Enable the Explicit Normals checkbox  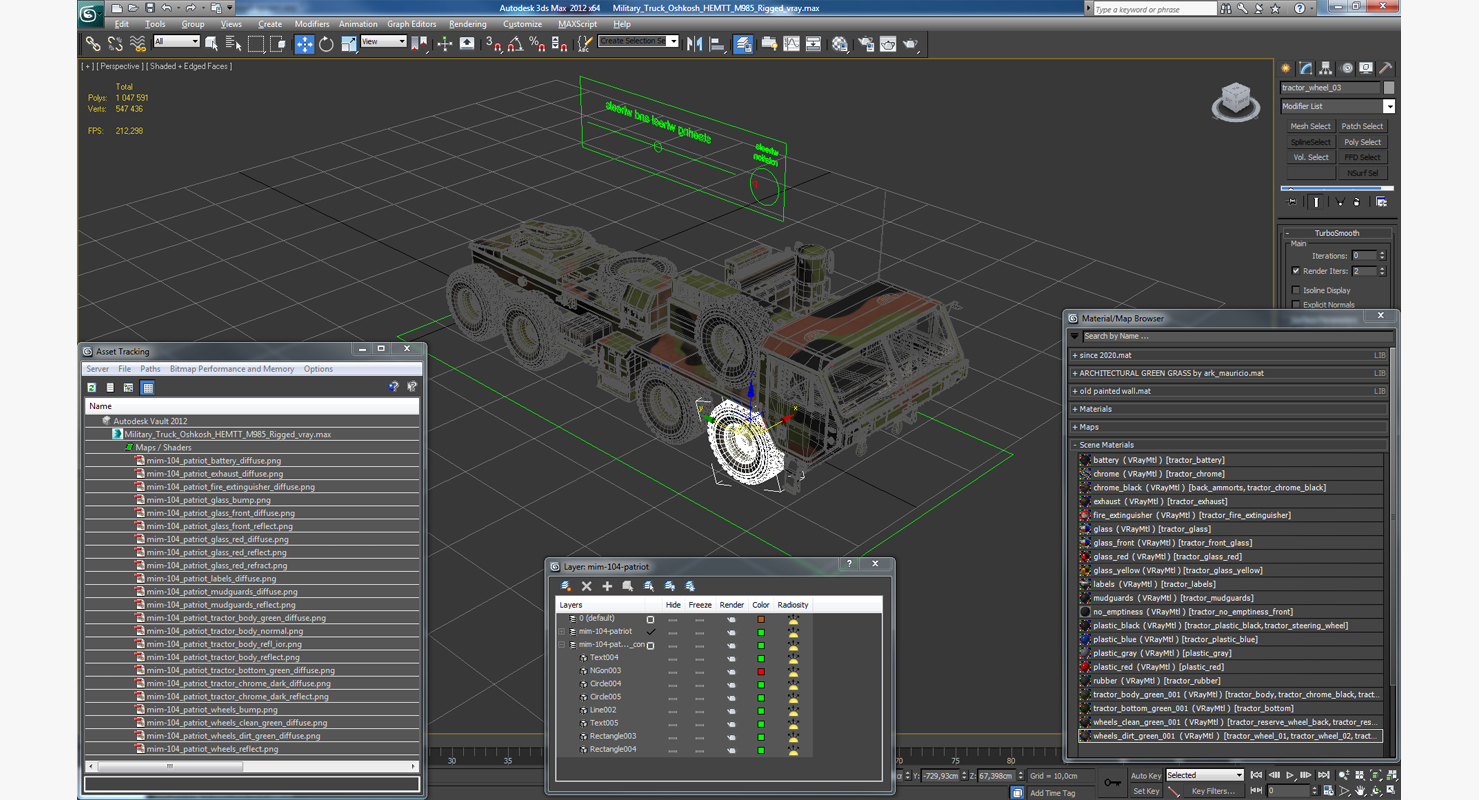click(x=1296, y=304)
